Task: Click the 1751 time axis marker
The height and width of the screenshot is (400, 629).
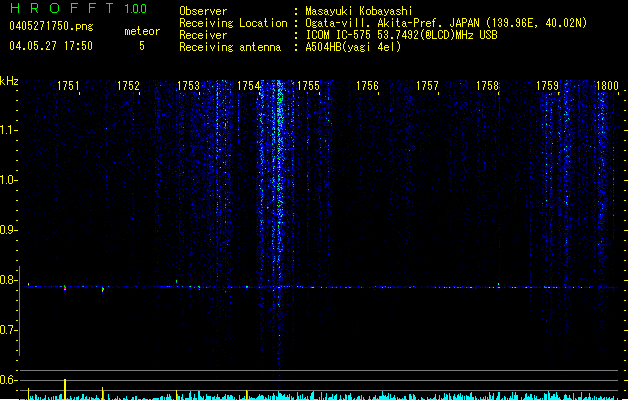Action: pos(68,86)
